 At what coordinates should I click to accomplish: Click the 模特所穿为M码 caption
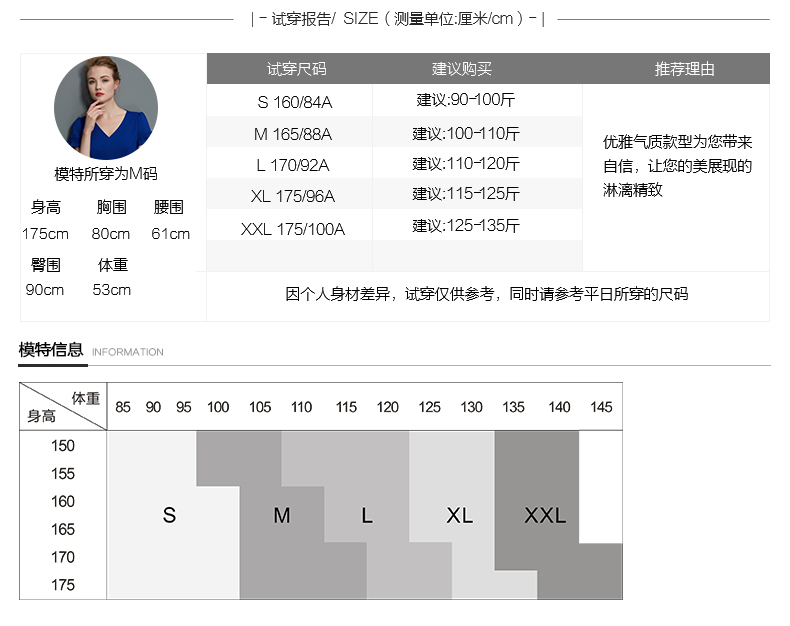[106, 174]
